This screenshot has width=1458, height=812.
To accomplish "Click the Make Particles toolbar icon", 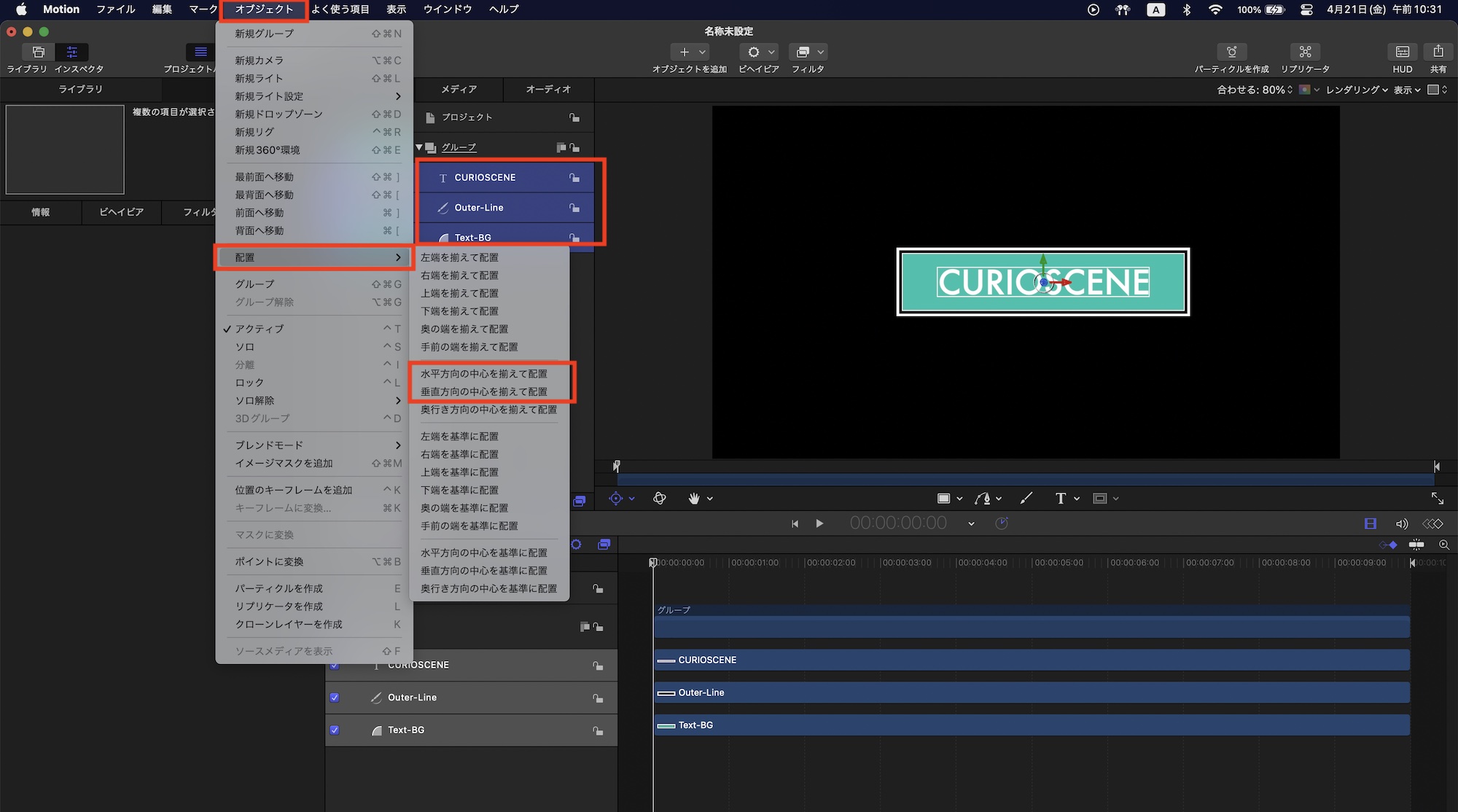I will tap(1231, 52).
